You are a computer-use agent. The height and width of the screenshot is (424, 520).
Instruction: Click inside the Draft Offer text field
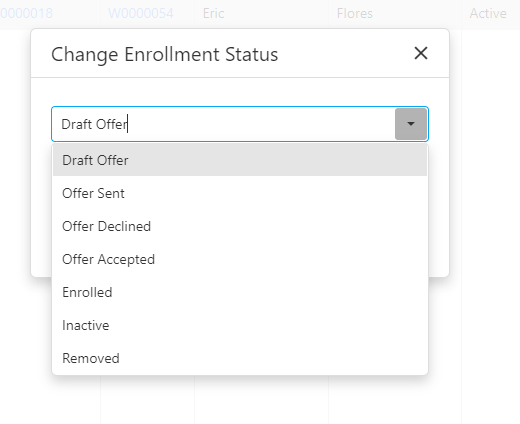223,124
